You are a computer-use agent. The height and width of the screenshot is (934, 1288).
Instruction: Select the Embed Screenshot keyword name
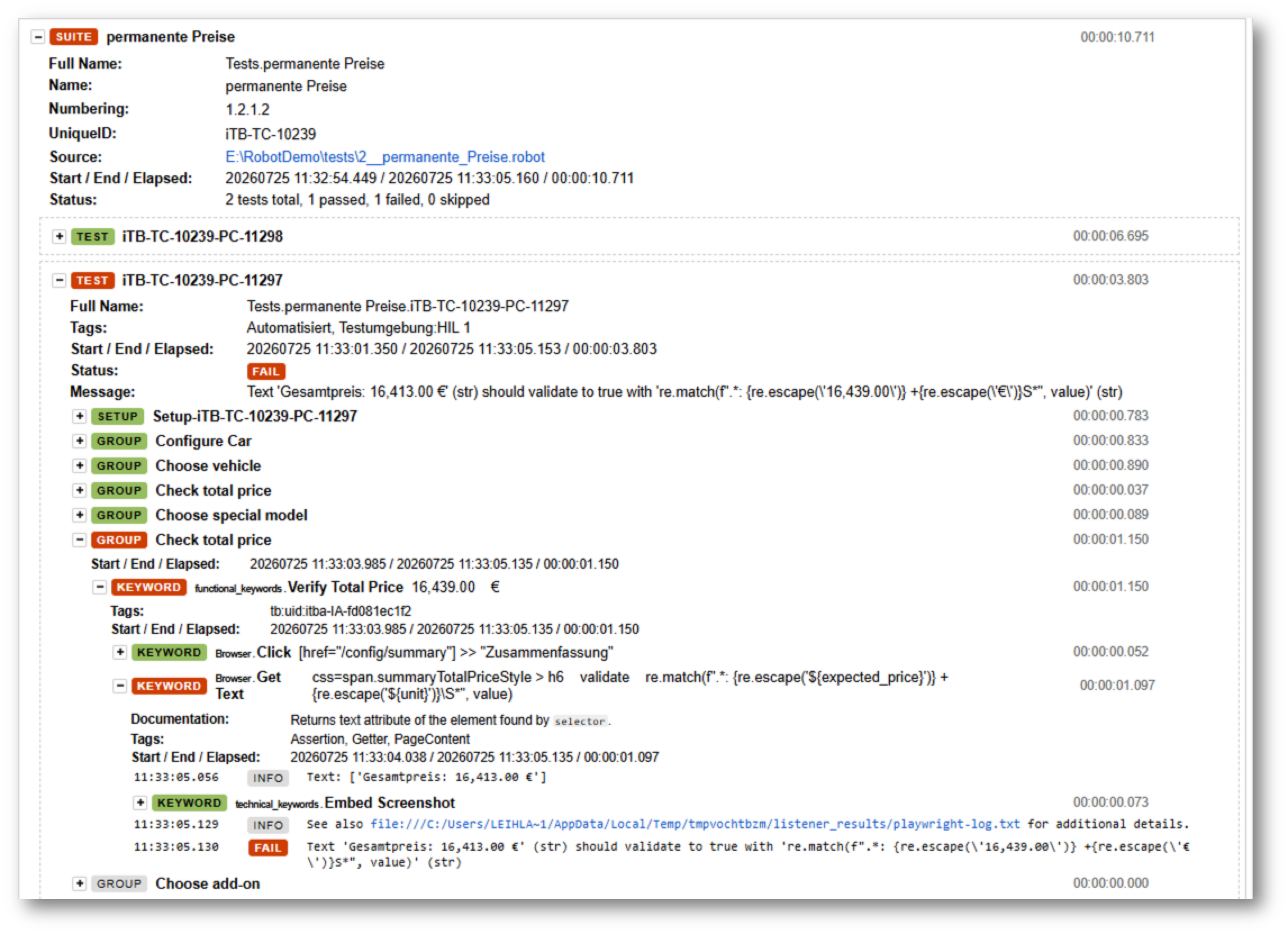coord(389,802)
